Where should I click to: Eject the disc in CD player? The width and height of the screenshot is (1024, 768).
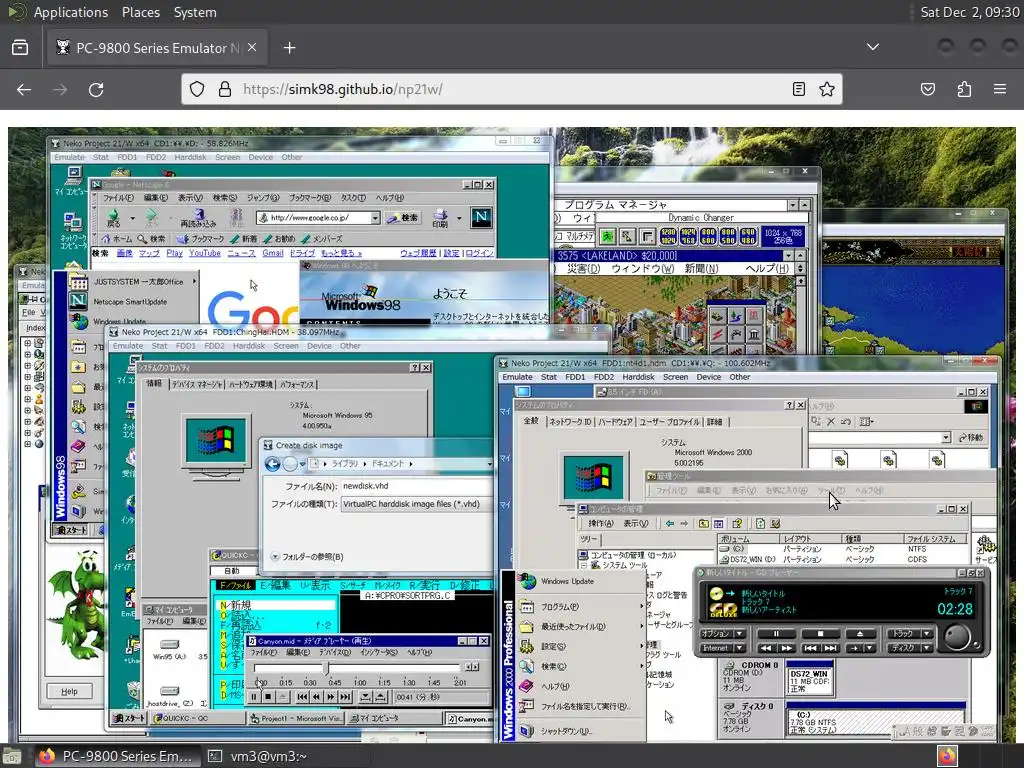(859, 633)
